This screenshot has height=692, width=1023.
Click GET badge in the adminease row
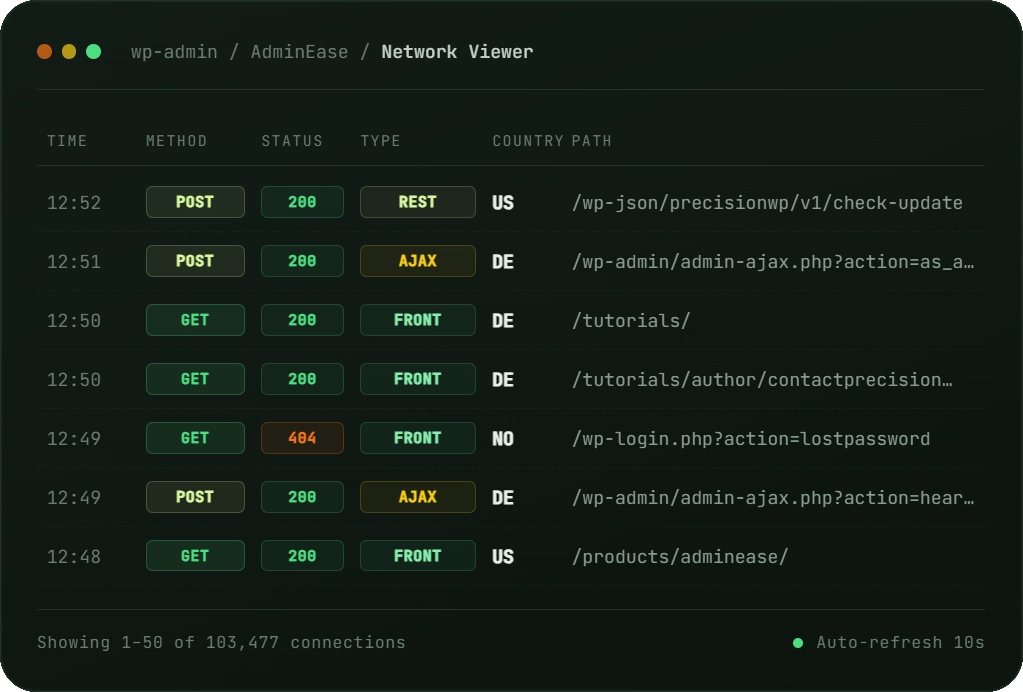click(x=195, y=556)
